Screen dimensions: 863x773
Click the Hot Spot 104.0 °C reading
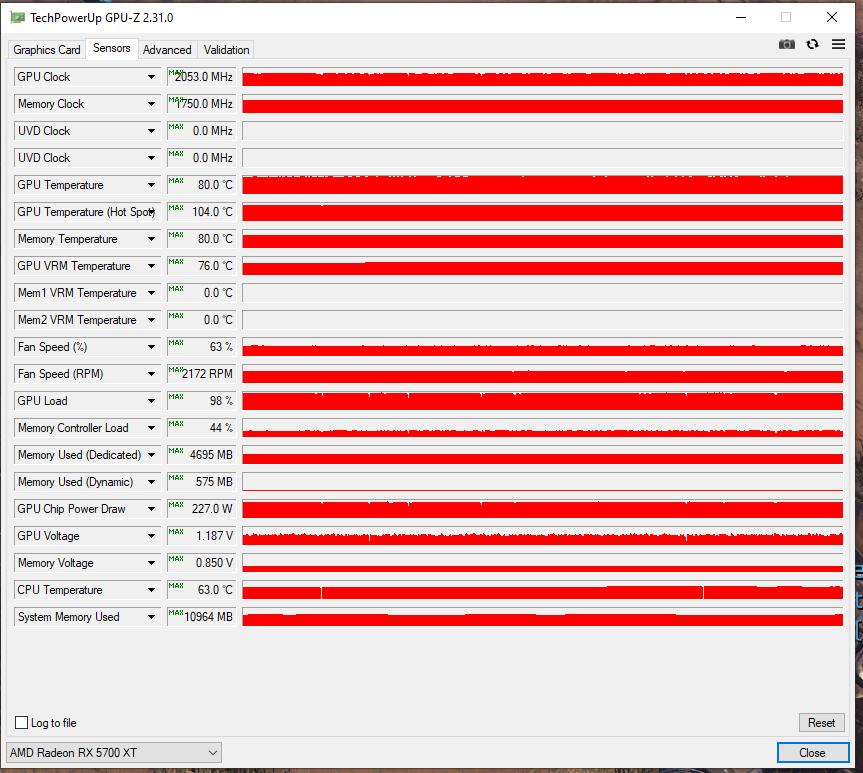click(201, 212)
